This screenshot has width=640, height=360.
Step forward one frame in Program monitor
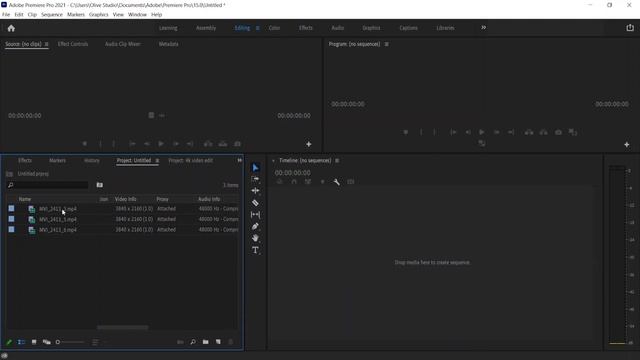(496, 132)
